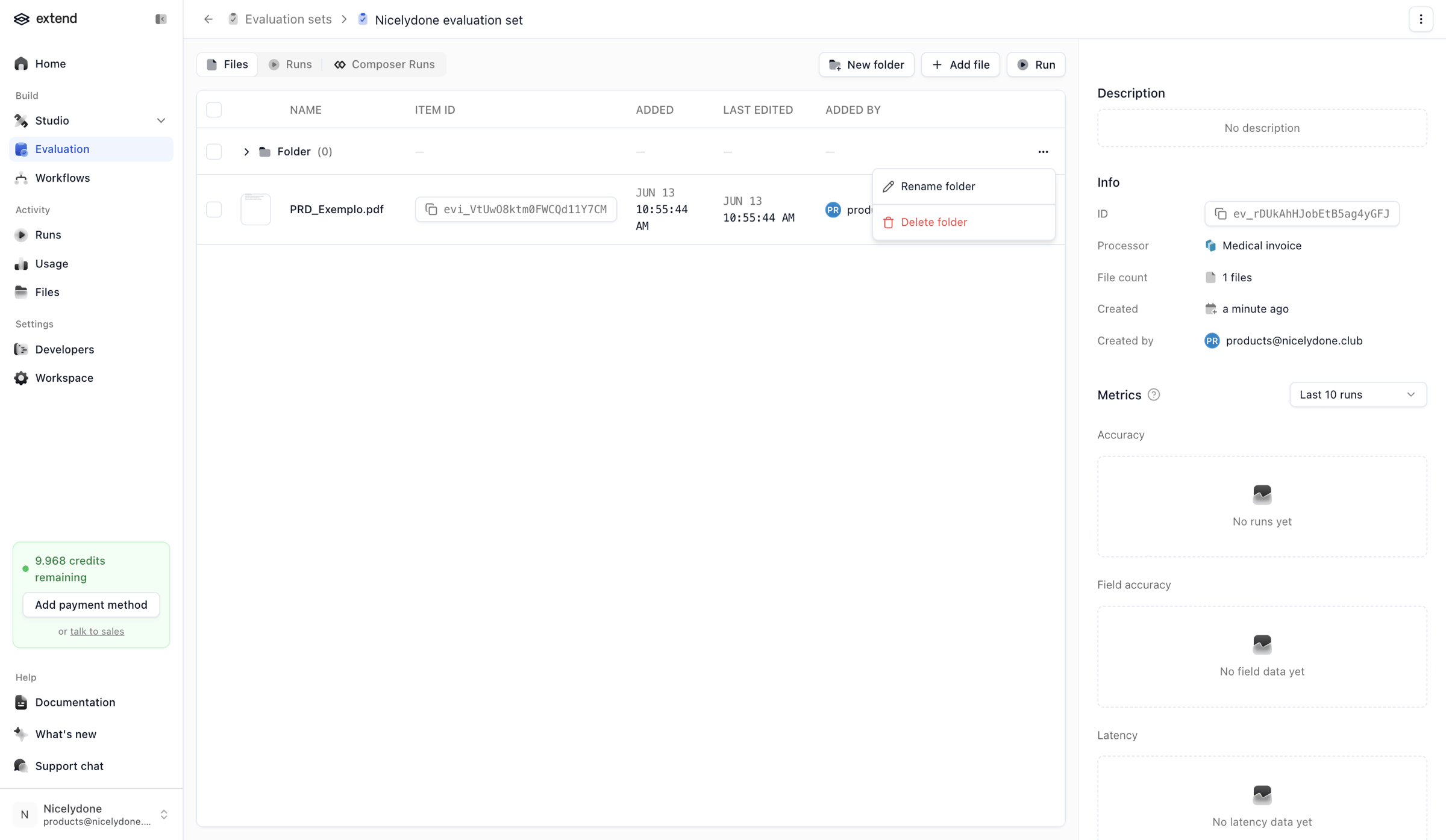Click the Workflows icon in sidebar
This screenshot has height=840, width=1446.
pyautogui.click(x=21, y=178)
